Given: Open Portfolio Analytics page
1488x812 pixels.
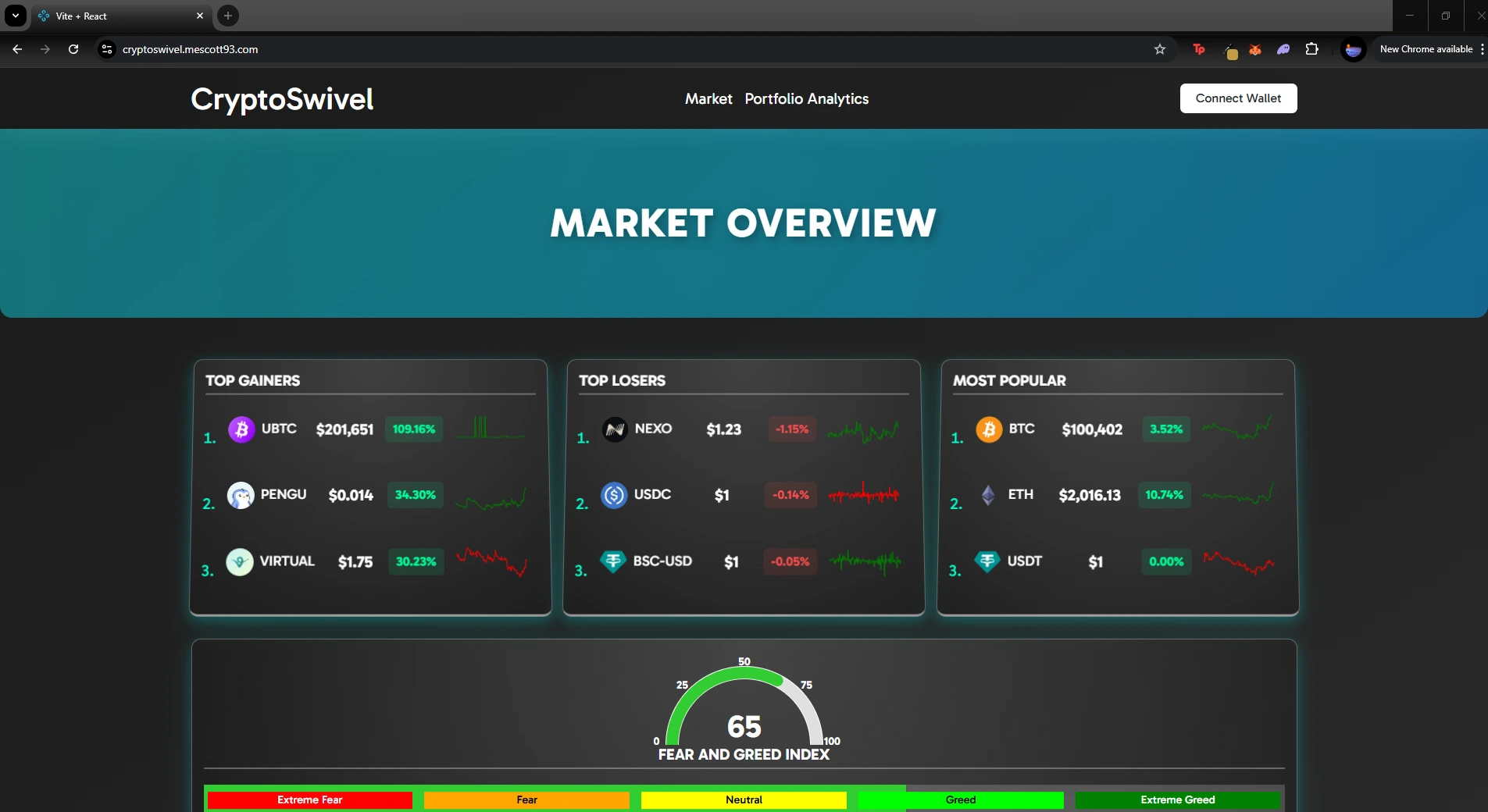Looking at the screenshot, I should click(x=807, y=98).
